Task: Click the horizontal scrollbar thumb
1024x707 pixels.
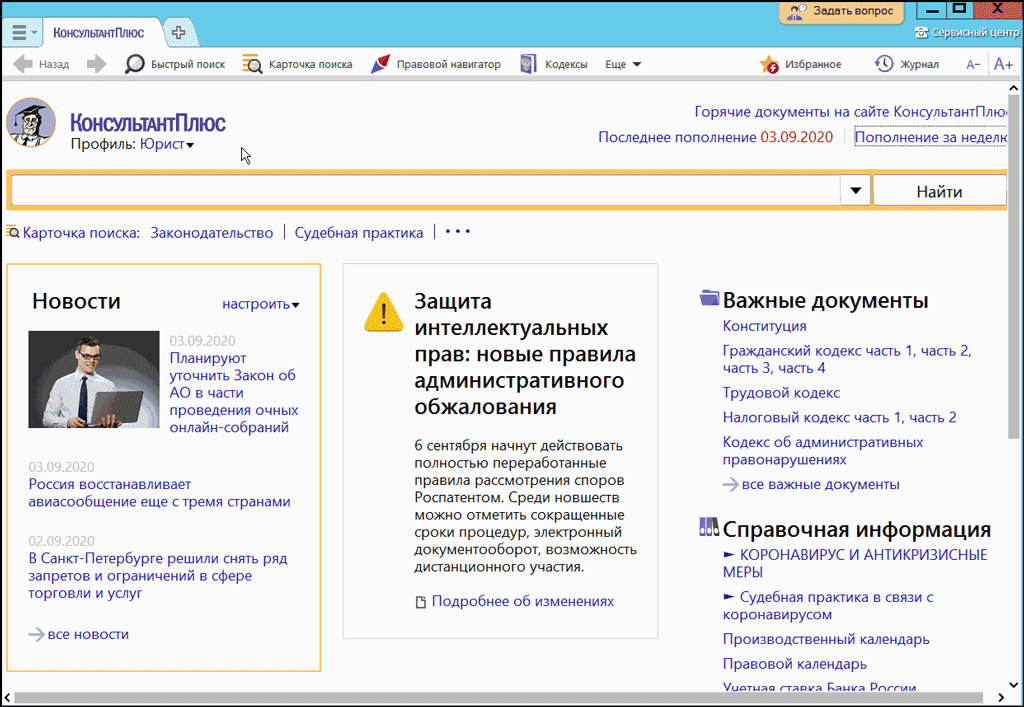Action: click(498, 699)
